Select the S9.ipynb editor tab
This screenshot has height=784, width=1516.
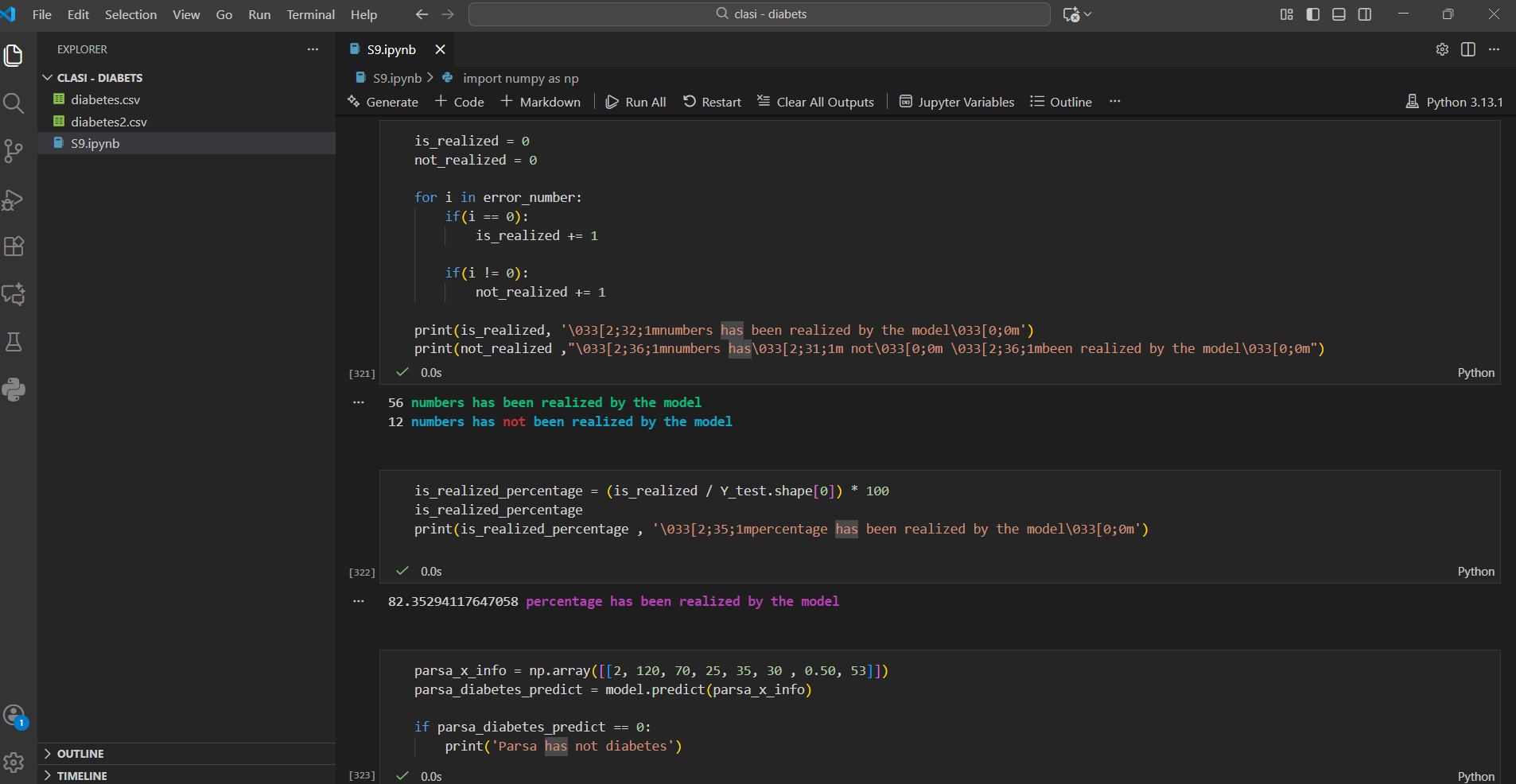[391, 49]
